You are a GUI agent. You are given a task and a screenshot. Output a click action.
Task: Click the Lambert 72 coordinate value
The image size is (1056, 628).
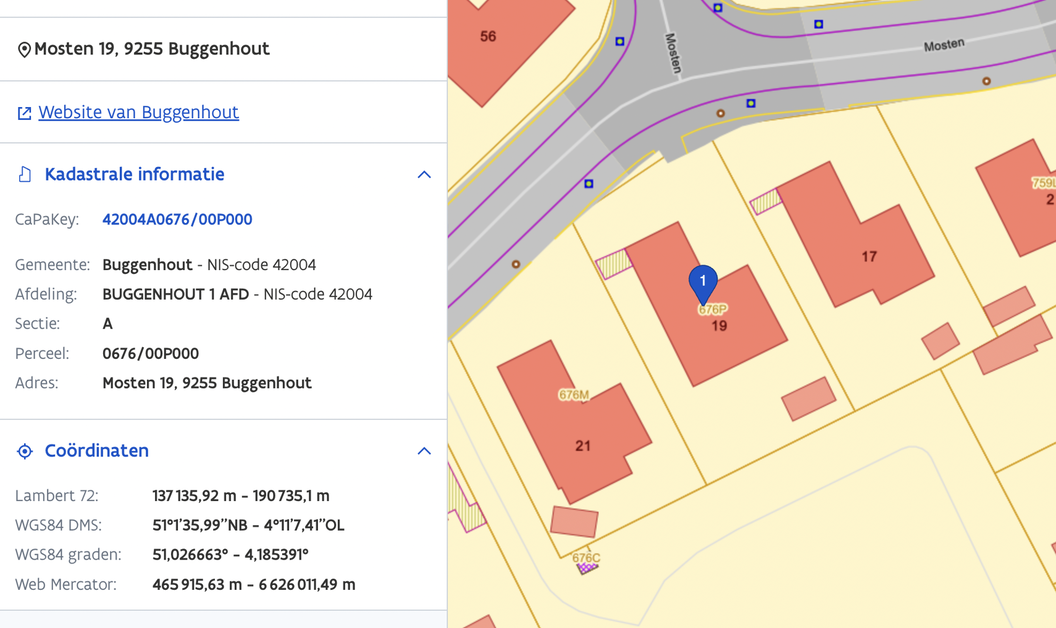point(240,496)
